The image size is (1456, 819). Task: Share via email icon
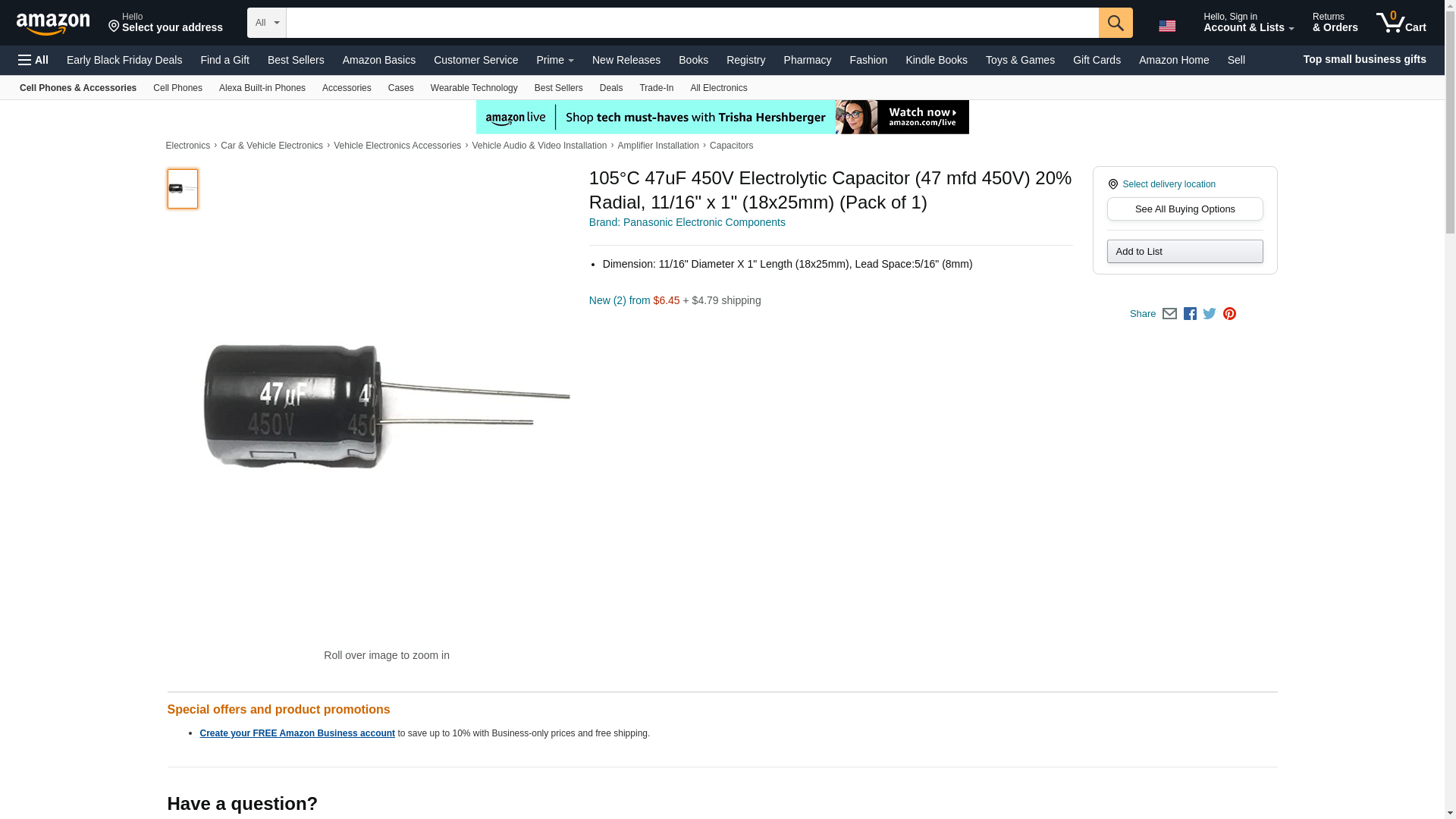(1169, 314)
